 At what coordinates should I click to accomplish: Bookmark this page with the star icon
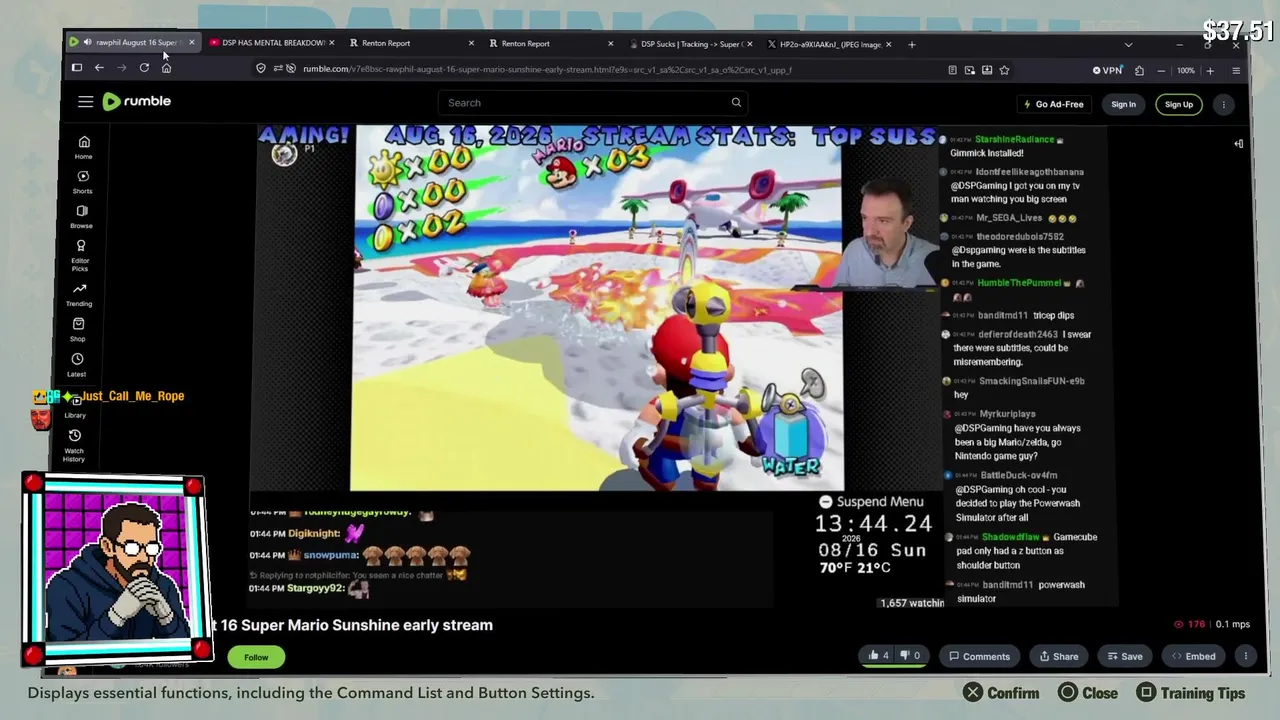pyautogui.click(x=1004, y=70)
